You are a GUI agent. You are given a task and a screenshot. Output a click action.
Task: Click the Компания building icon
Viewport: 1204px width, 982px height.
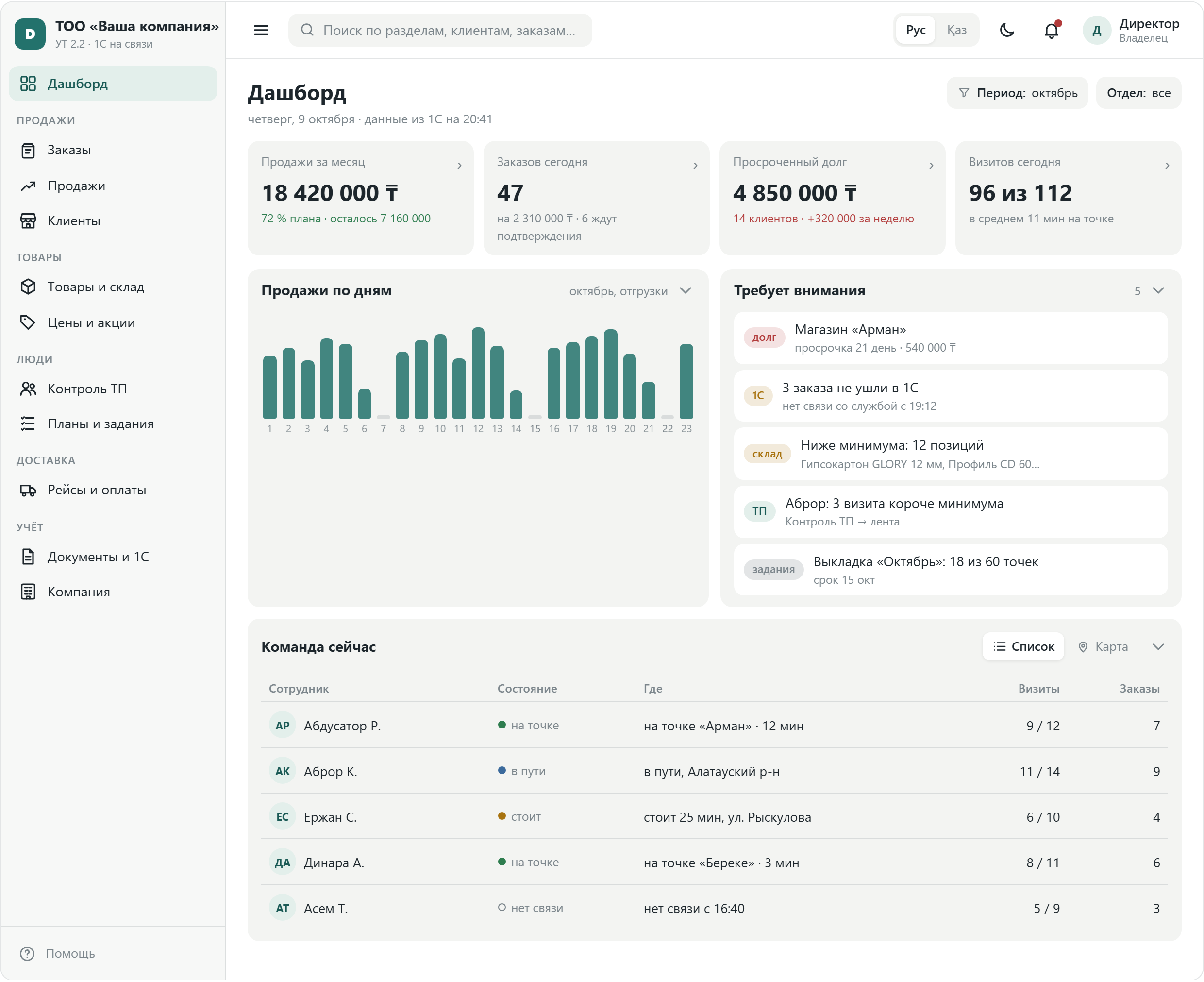(x=28, y=592)
